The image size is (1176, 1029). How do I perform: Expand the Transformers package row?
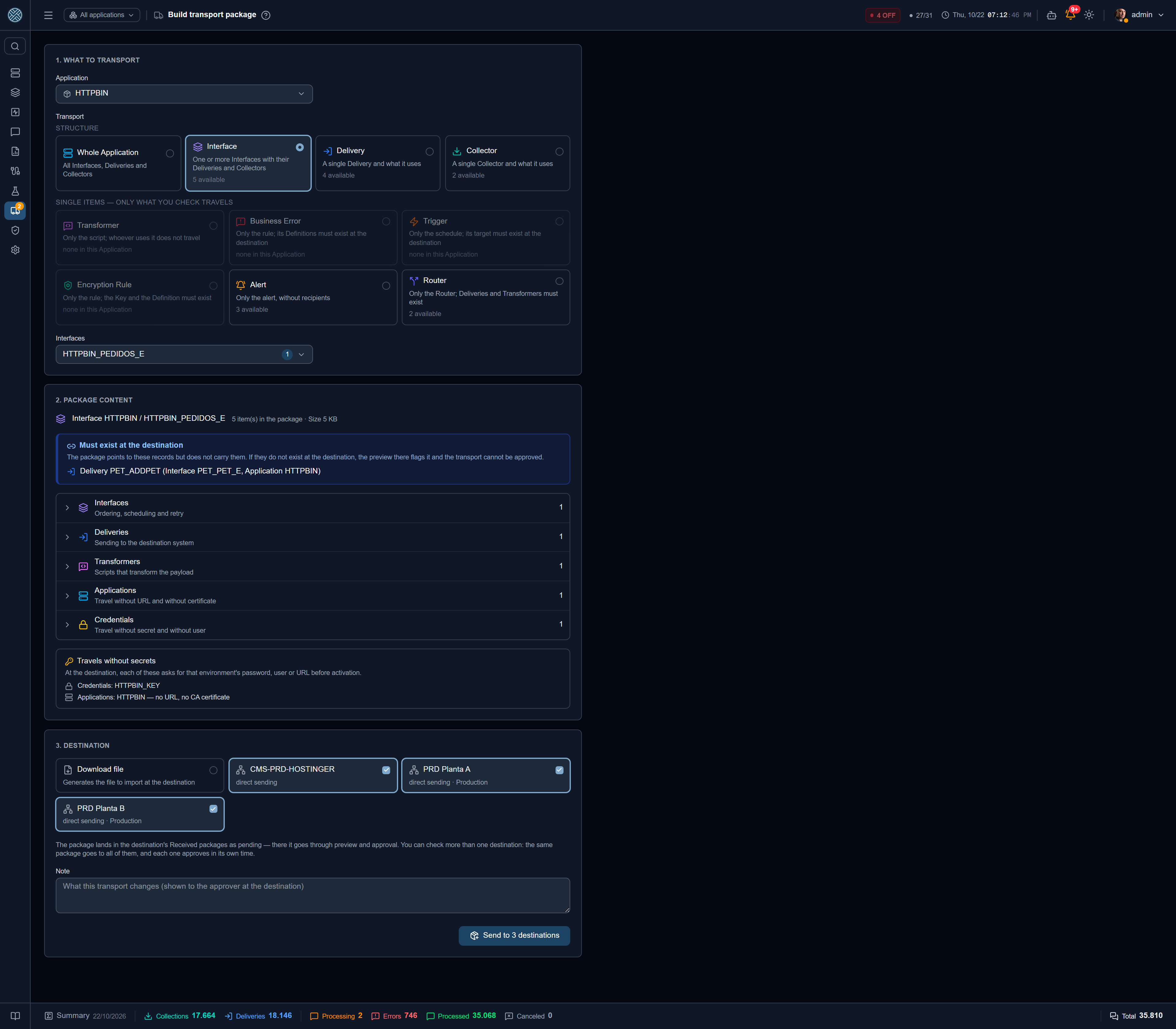click(x=312, y=566)
